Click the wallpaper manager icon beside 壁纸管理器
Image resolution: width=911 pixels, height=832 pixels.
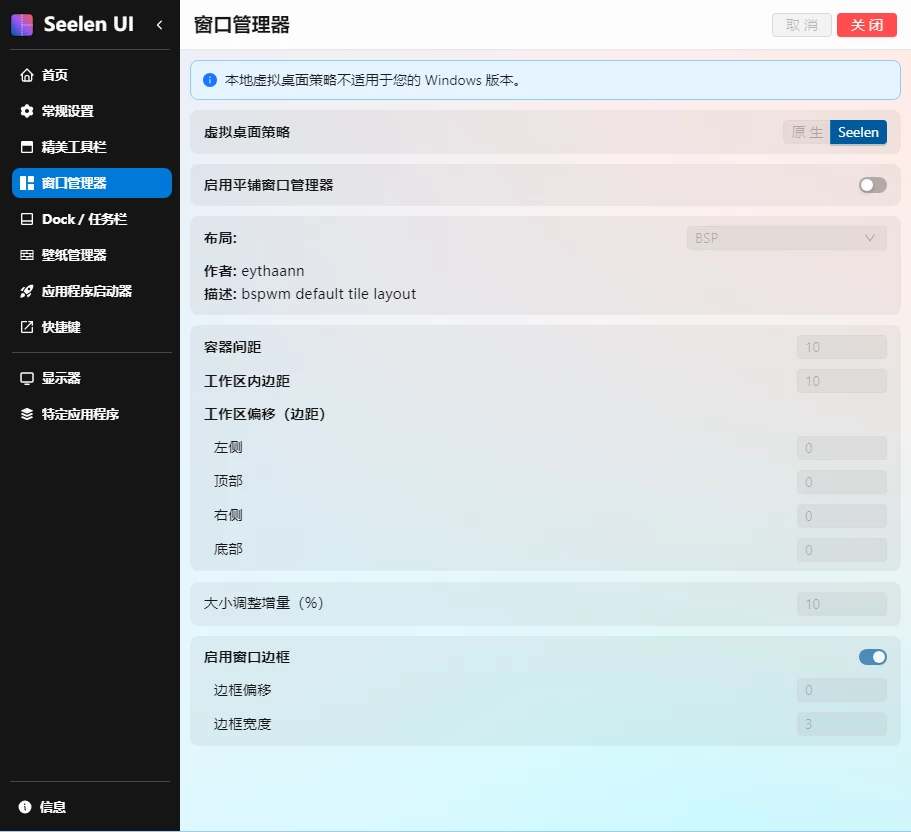click(27, 255)
